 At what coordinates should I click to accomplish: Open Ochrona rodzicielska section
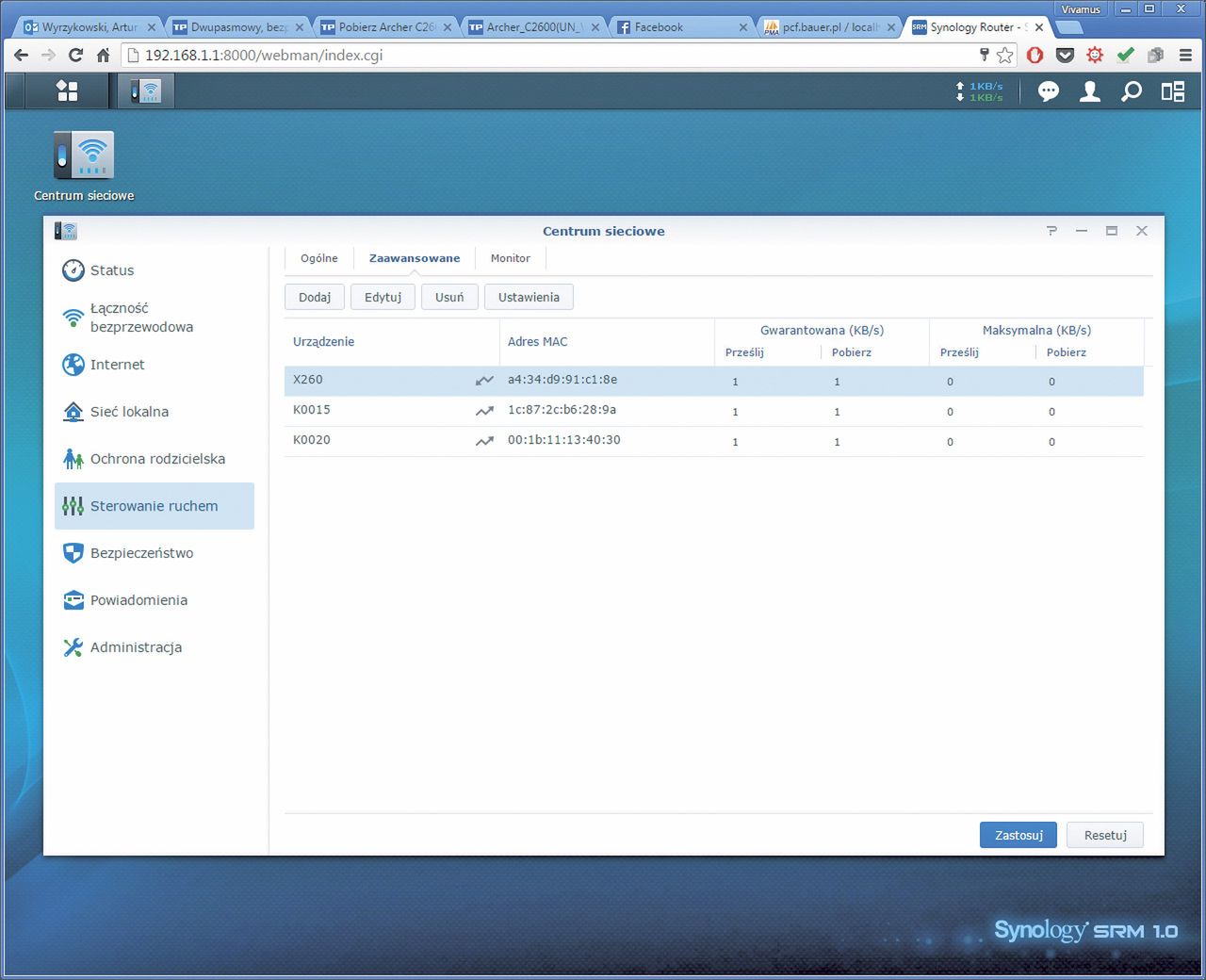pyautogui.click(x=155, y=459)
